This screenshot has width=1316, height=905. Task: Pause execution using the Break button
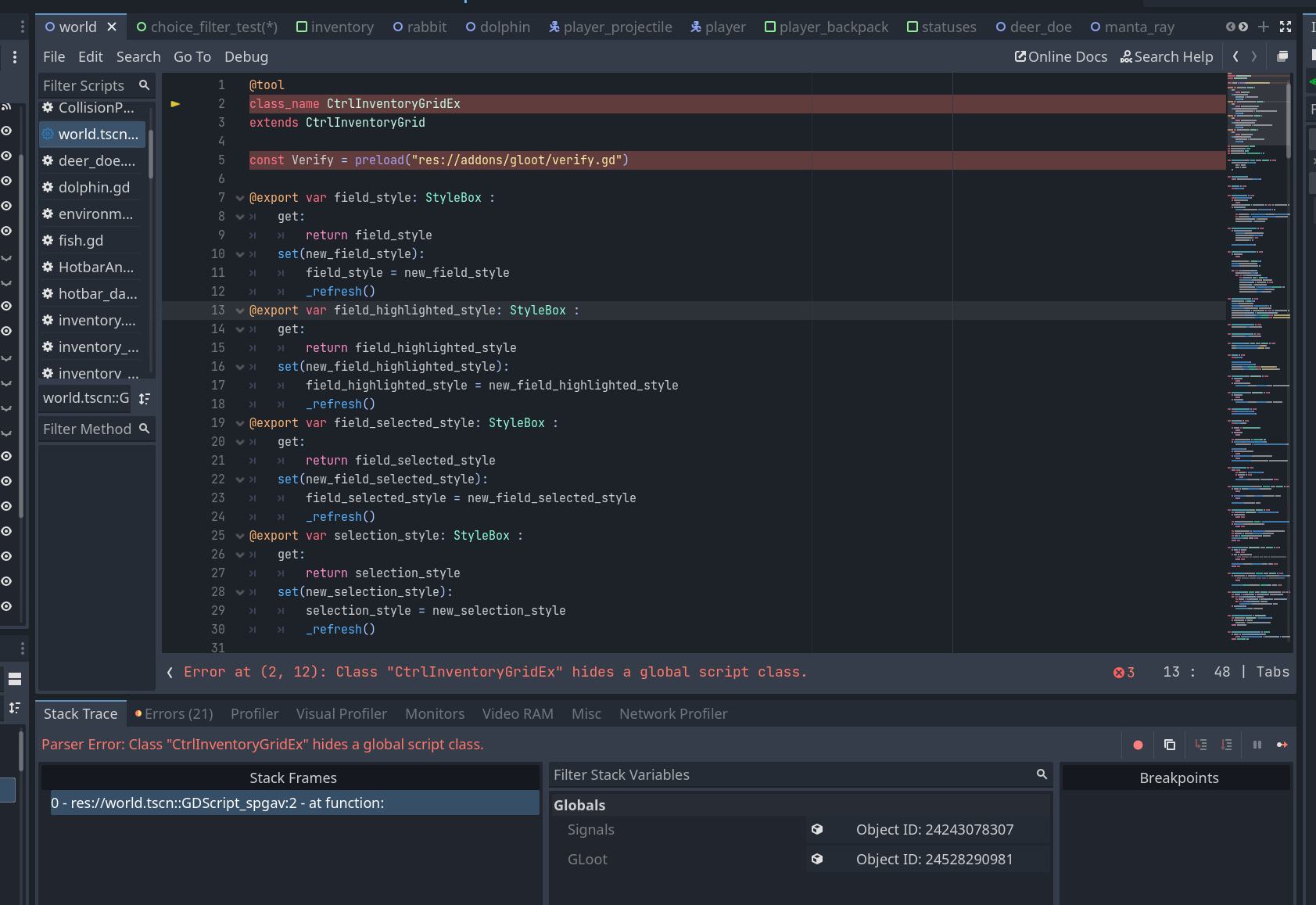click(1257, 745)
